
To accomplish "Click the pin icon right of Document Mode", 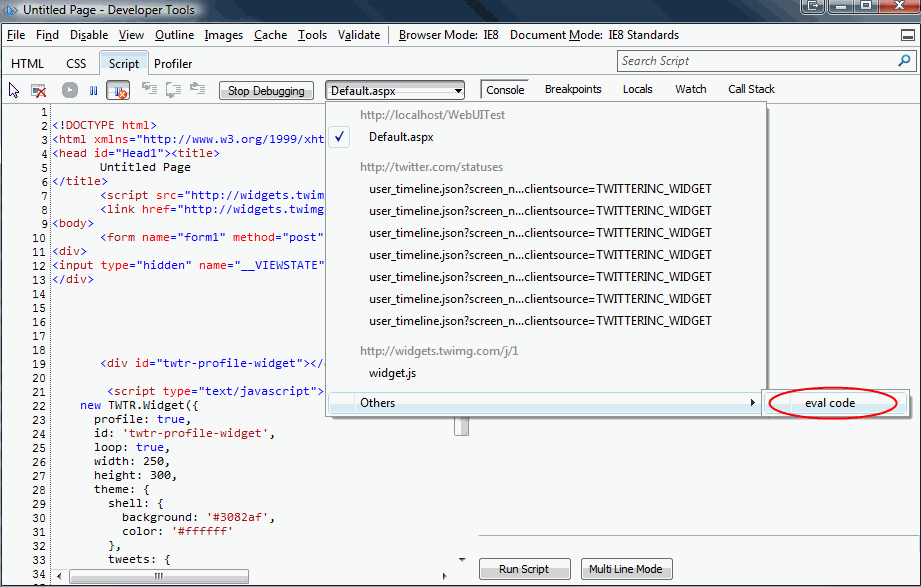I will coord(907,35).
